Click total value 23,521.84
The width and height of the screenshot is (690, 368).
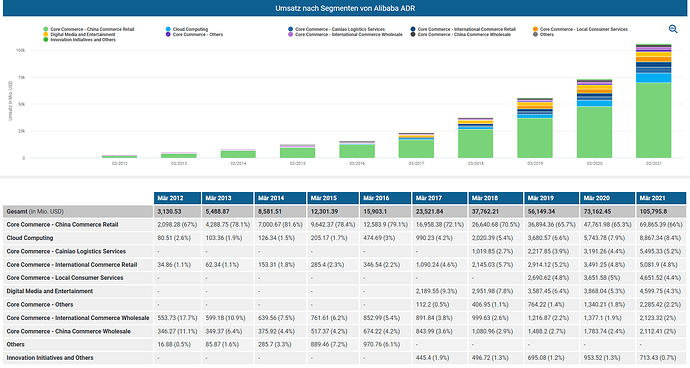[429, 212]
